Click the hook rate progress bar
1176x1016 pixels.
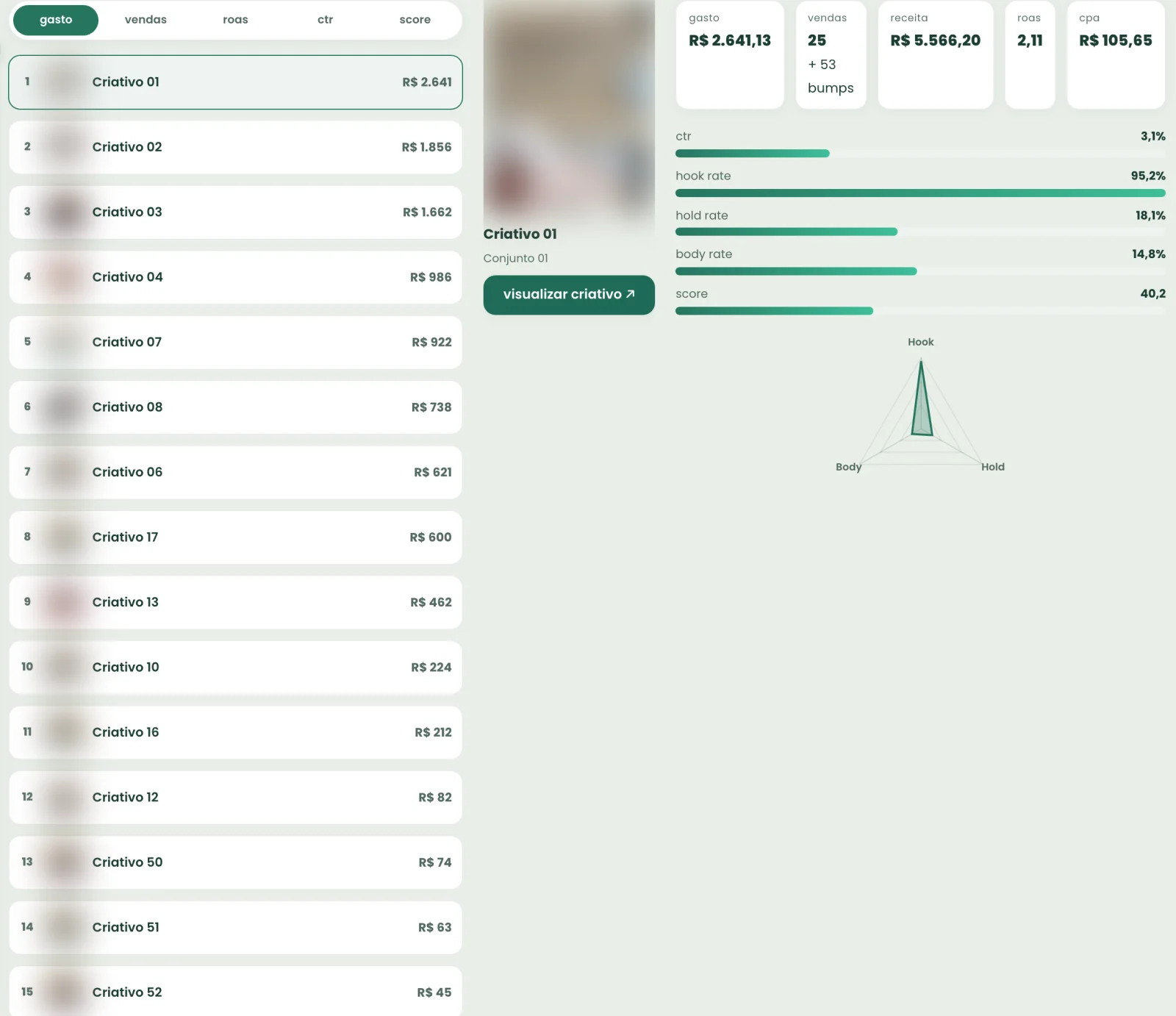pos(920,193)
